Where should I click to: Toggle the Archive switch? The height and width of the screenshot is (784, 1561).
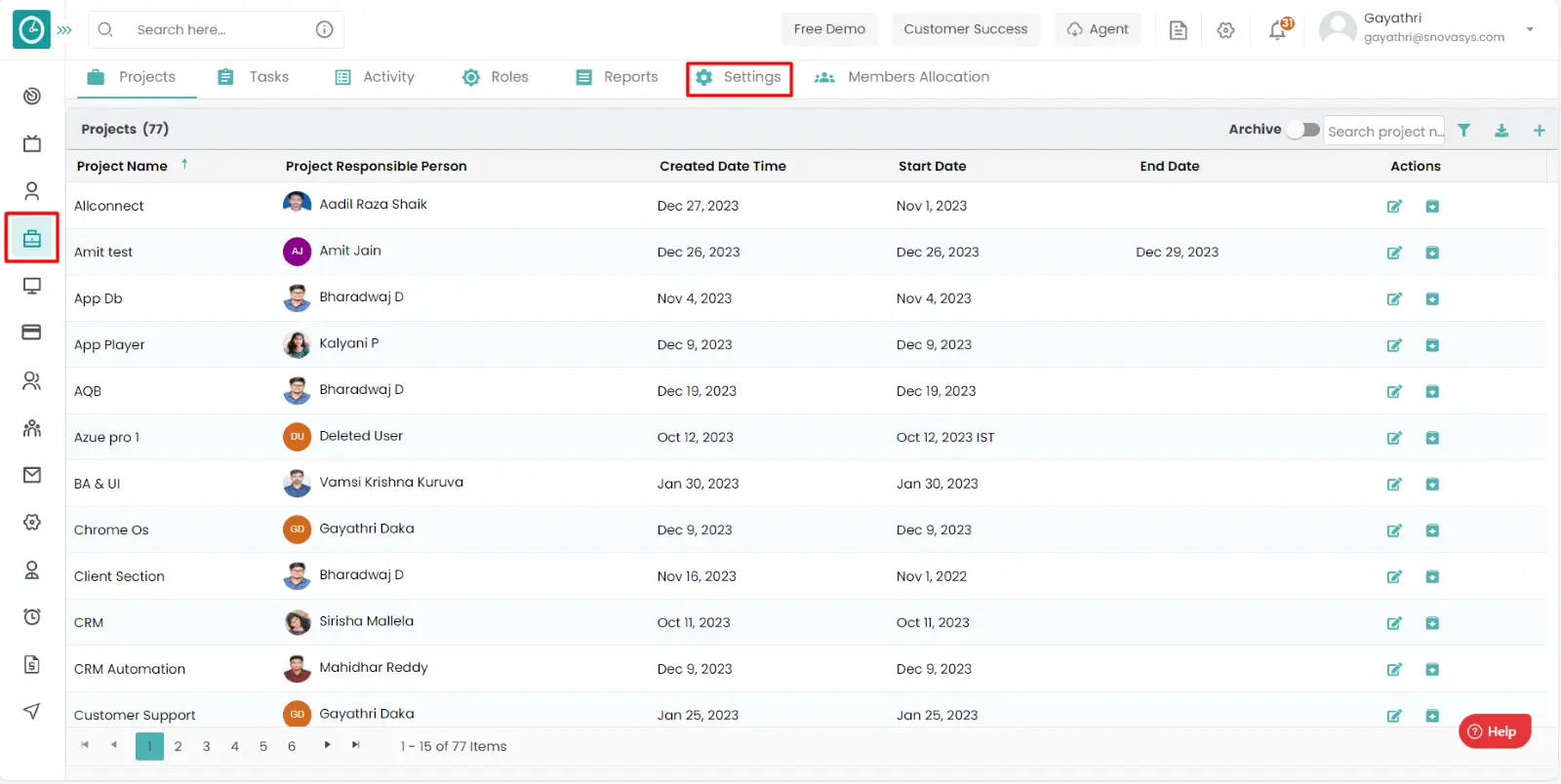tap(1302, 130)
